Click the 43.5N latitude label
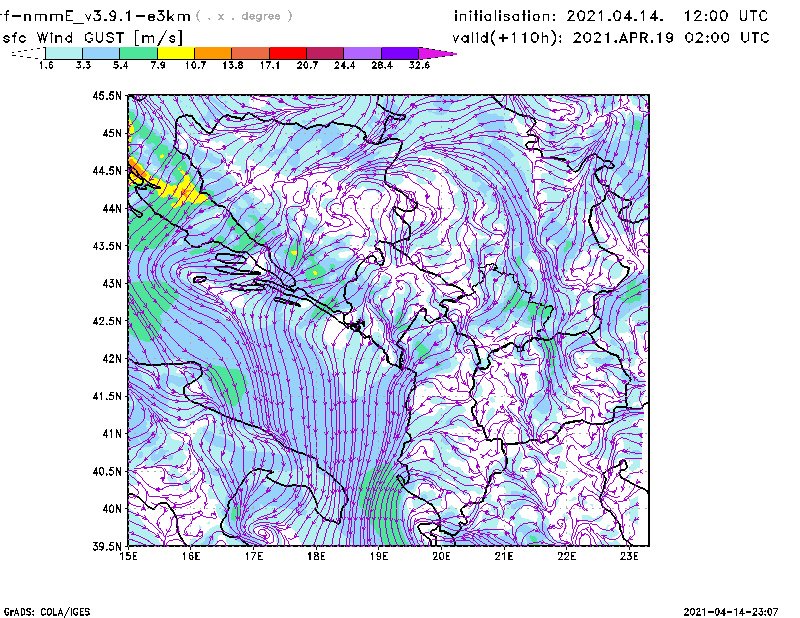The image size is (800, 618). (x=108, y=246)
